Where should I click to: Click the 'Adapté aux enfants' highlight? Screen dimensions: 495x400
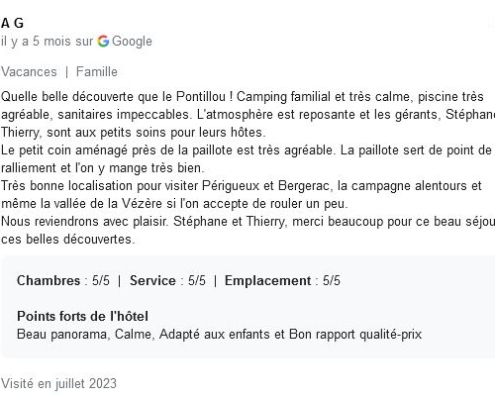point(214,334)
